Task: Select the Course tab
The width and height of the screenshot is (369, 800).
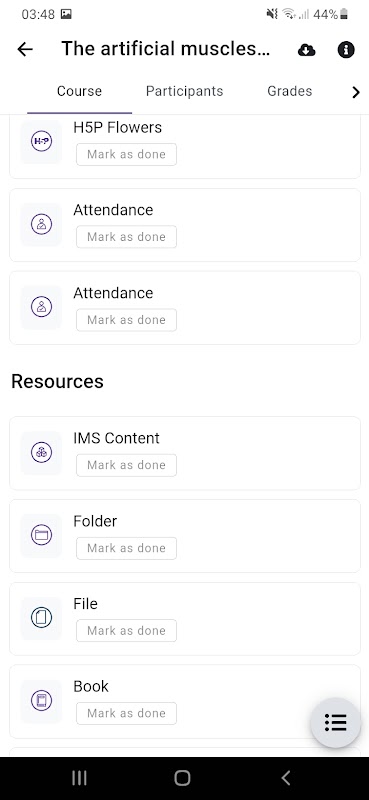Action: (x=79, y=91)
